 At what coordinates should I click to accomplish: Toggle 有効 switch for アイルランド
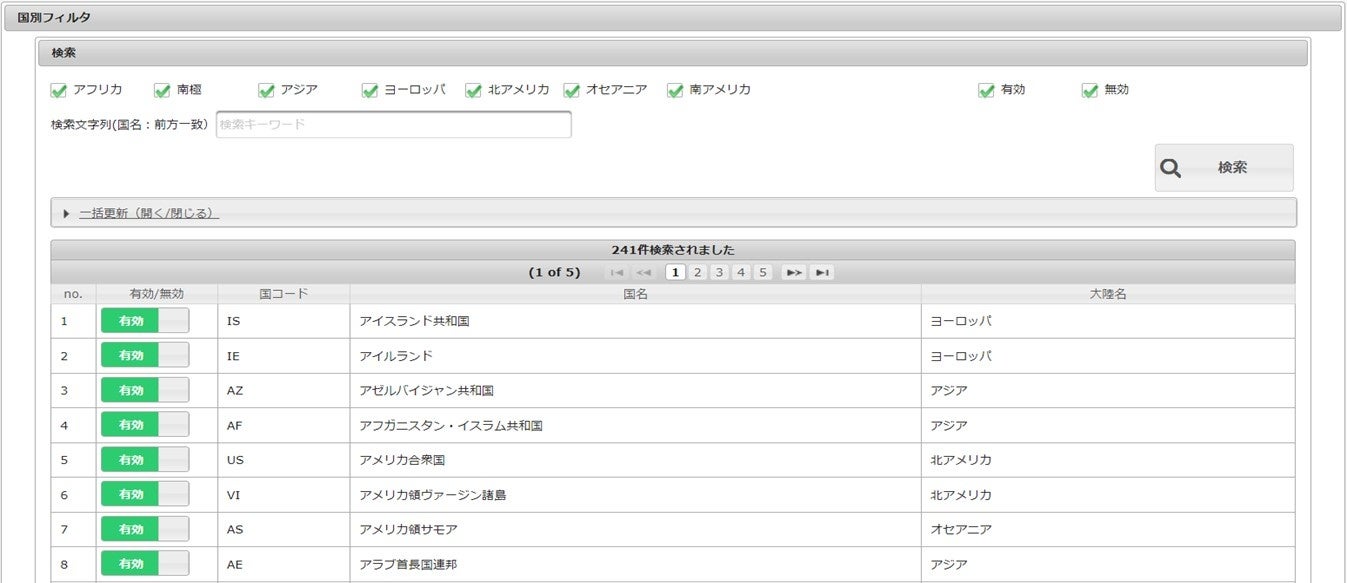[x=144, y=356]
